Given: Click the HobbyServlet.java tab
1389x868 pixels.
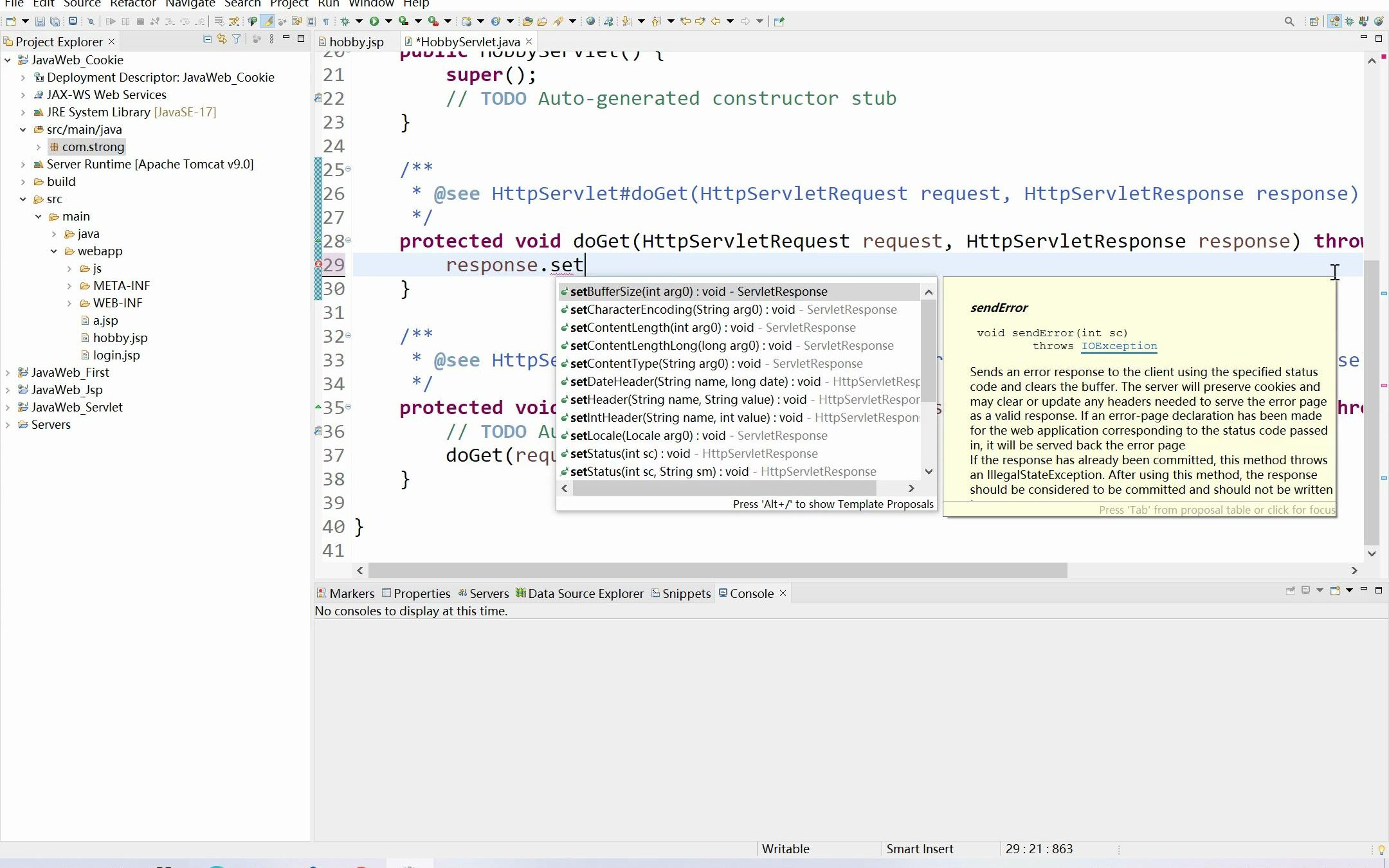Looking at the screenshot, I should 465,41.
